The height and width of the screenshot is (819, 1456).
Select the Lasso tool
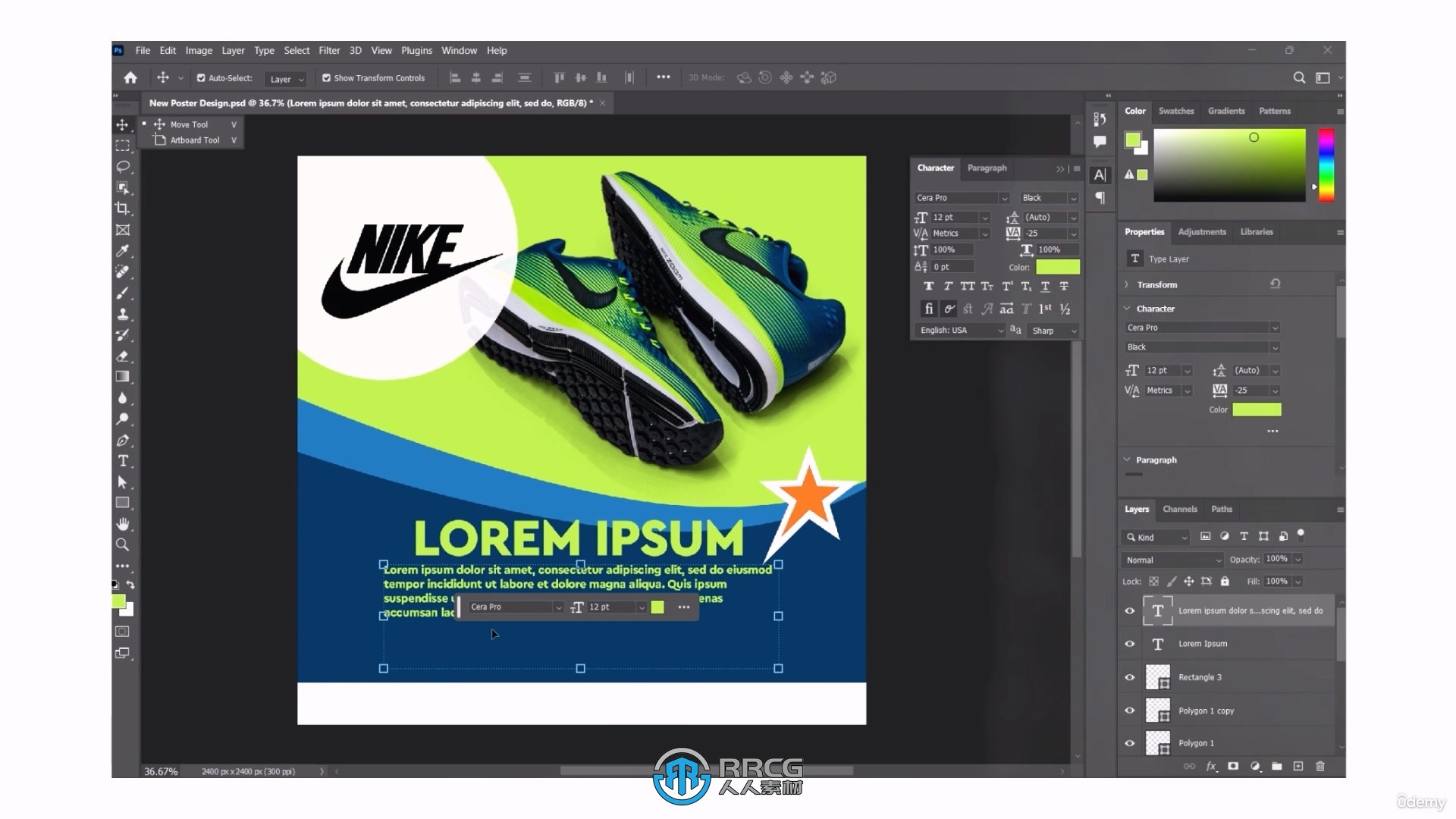click(123, 166)
